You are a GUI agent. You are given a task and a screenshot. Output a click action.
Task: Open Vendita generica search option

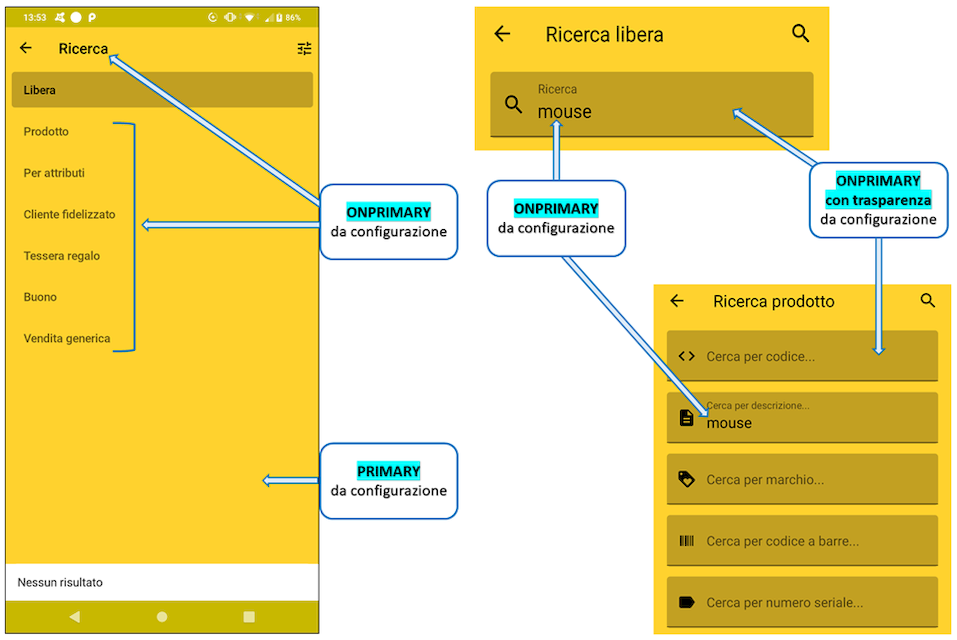[x=67, y=339]
